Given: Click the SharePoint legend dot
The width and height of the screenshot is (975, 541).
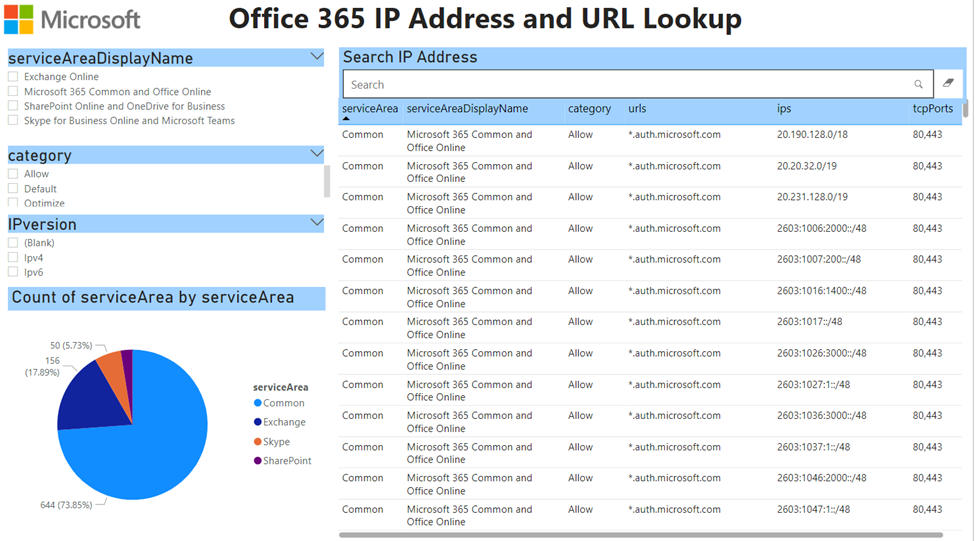Looking at the screenshot, I should coord(257,460).
